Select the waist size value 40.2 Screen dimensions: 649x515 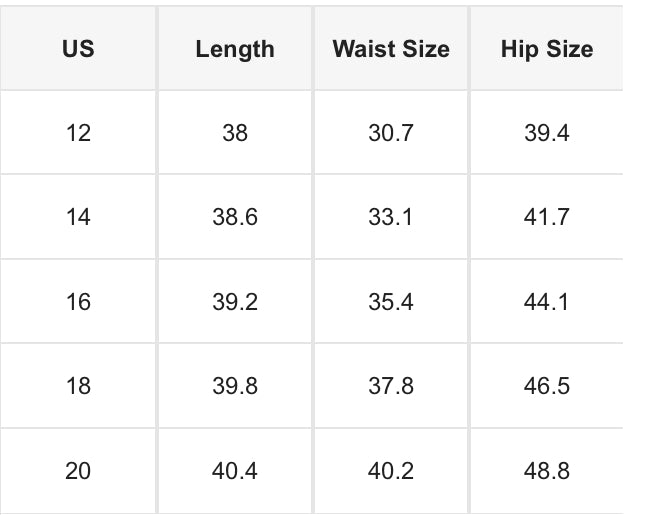[x=391, y=471]
